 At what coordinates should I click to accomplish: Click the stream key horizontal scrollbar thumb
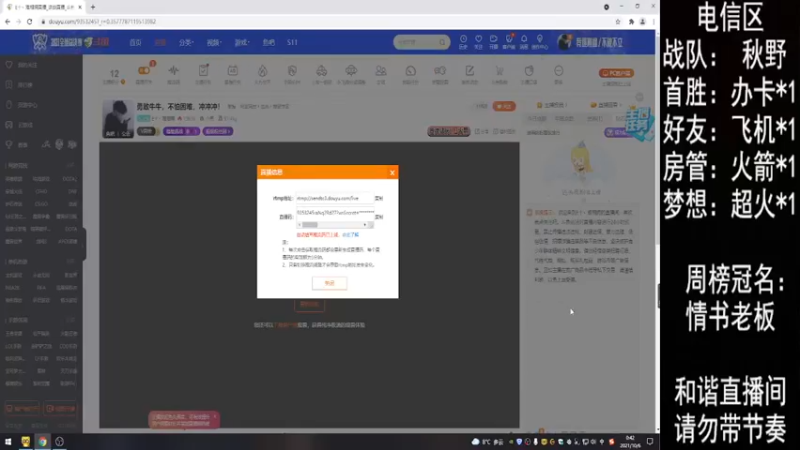point(310,224)
